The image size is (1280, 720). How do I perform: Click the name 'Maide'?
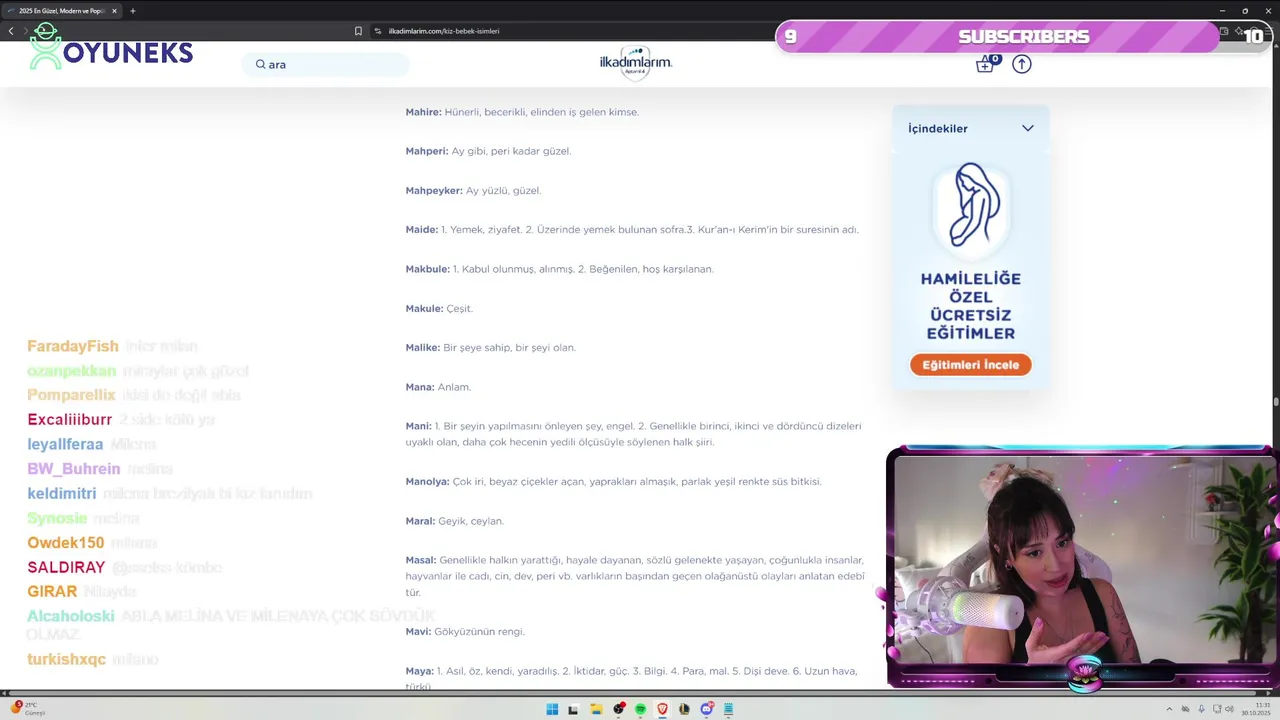pyautogui.click(x=421, y=229)
